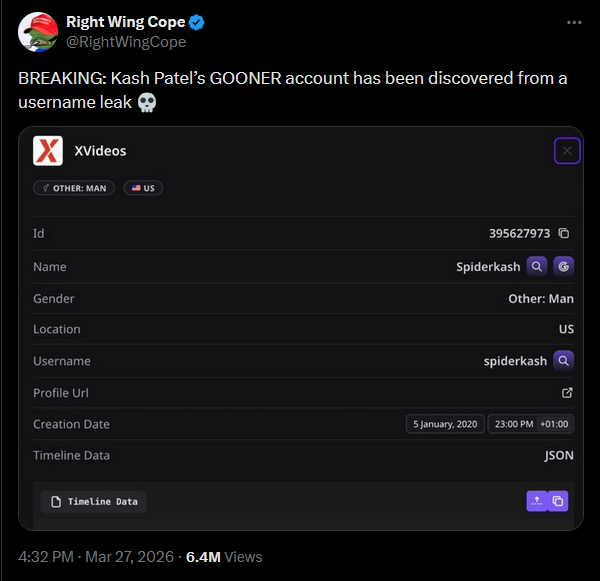The image size is (600, 581).
Task: Open the @RightWingCope handle link
Action: click(x=126, y=42)
